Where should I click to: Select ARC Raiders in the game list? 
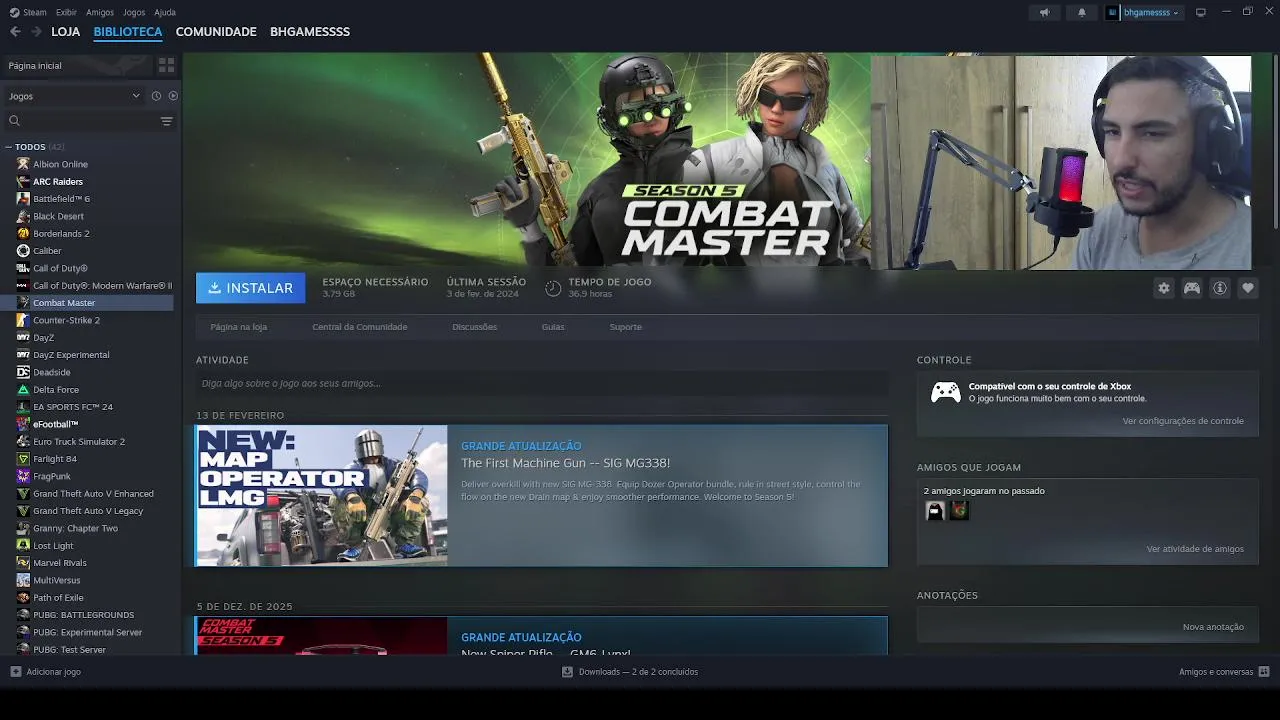coord(58,182)
